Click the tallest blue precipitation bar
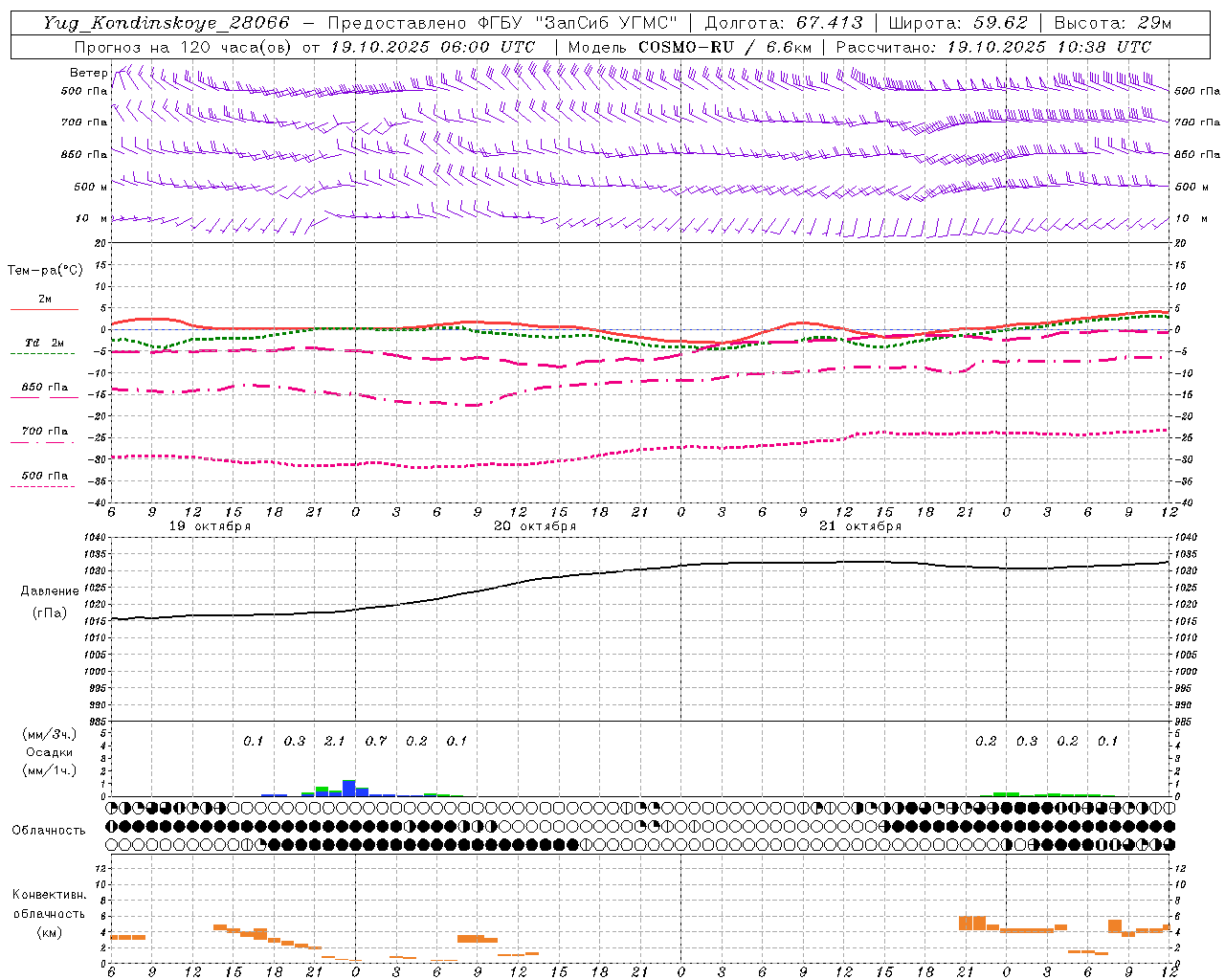Screen dimensions: 1225x980 pyautogui.click(x=349, y=789)
